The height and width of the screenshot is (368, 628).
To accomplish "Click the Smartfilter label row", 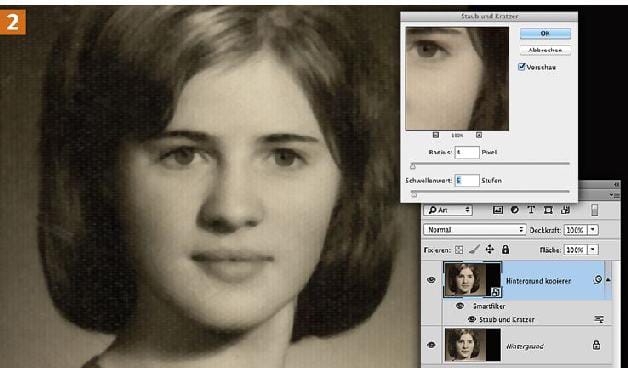I will click(x=489, y=306).
